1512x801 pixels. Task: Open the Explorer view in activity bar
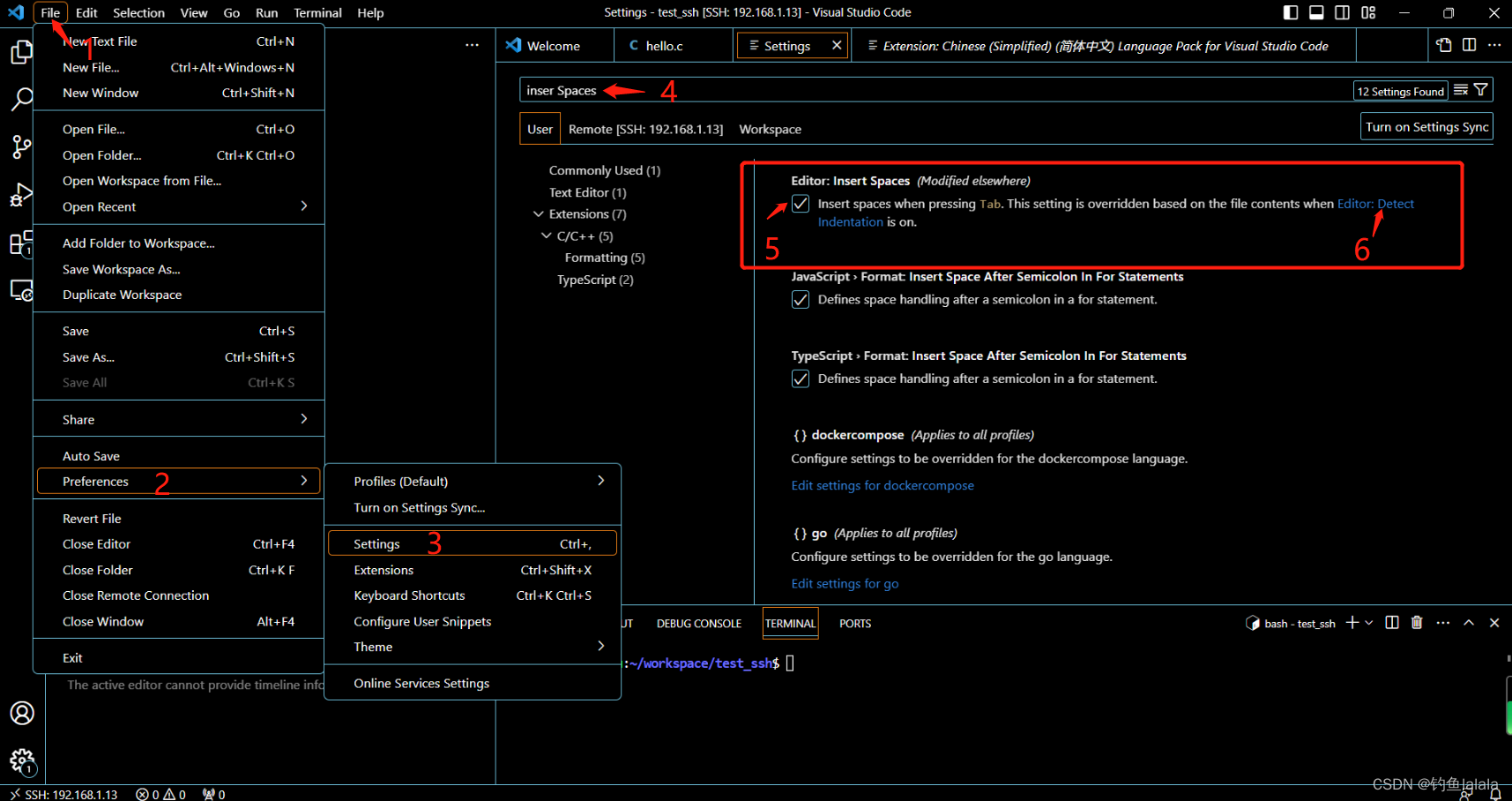21,52
